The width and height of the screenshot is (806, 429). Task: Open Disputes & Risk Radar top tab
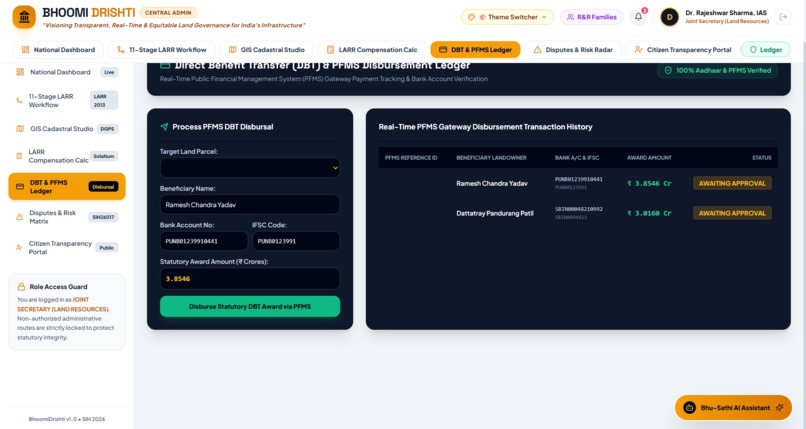(573, 50)
